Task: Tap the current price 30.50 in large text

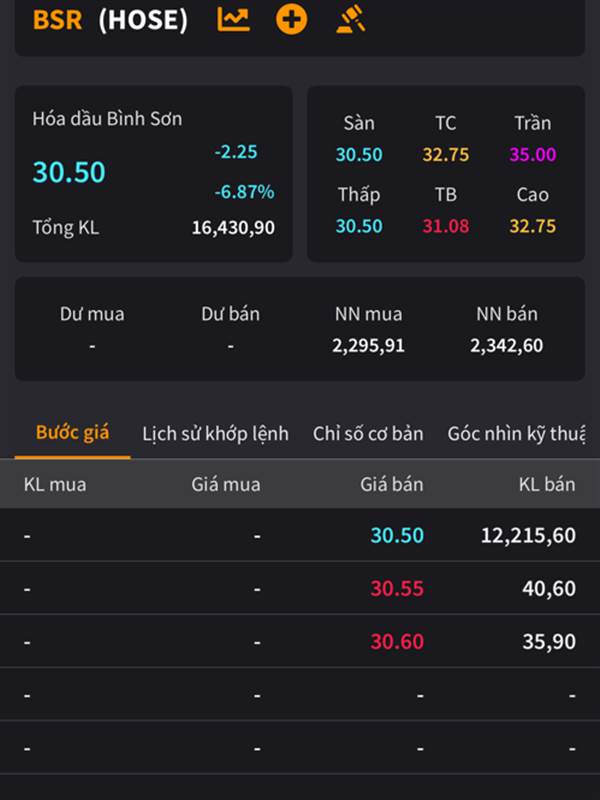Action: (69, 172)
